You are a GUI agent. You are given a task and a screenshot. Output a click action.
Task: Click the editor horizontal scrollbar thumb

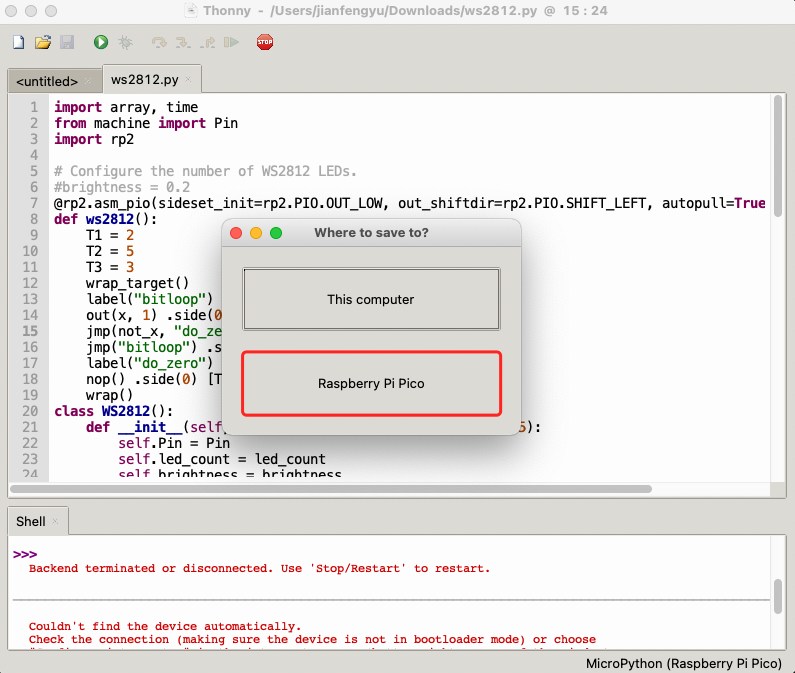[x=331, y=489]
